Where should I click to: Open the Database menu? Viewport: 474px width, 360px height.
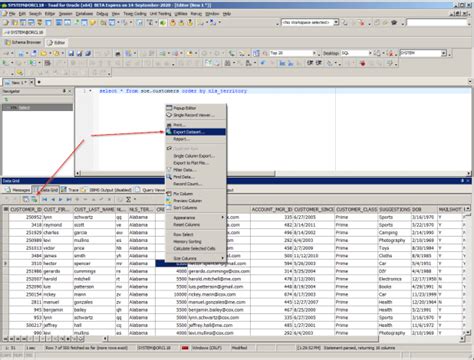[x=84, y=14]
